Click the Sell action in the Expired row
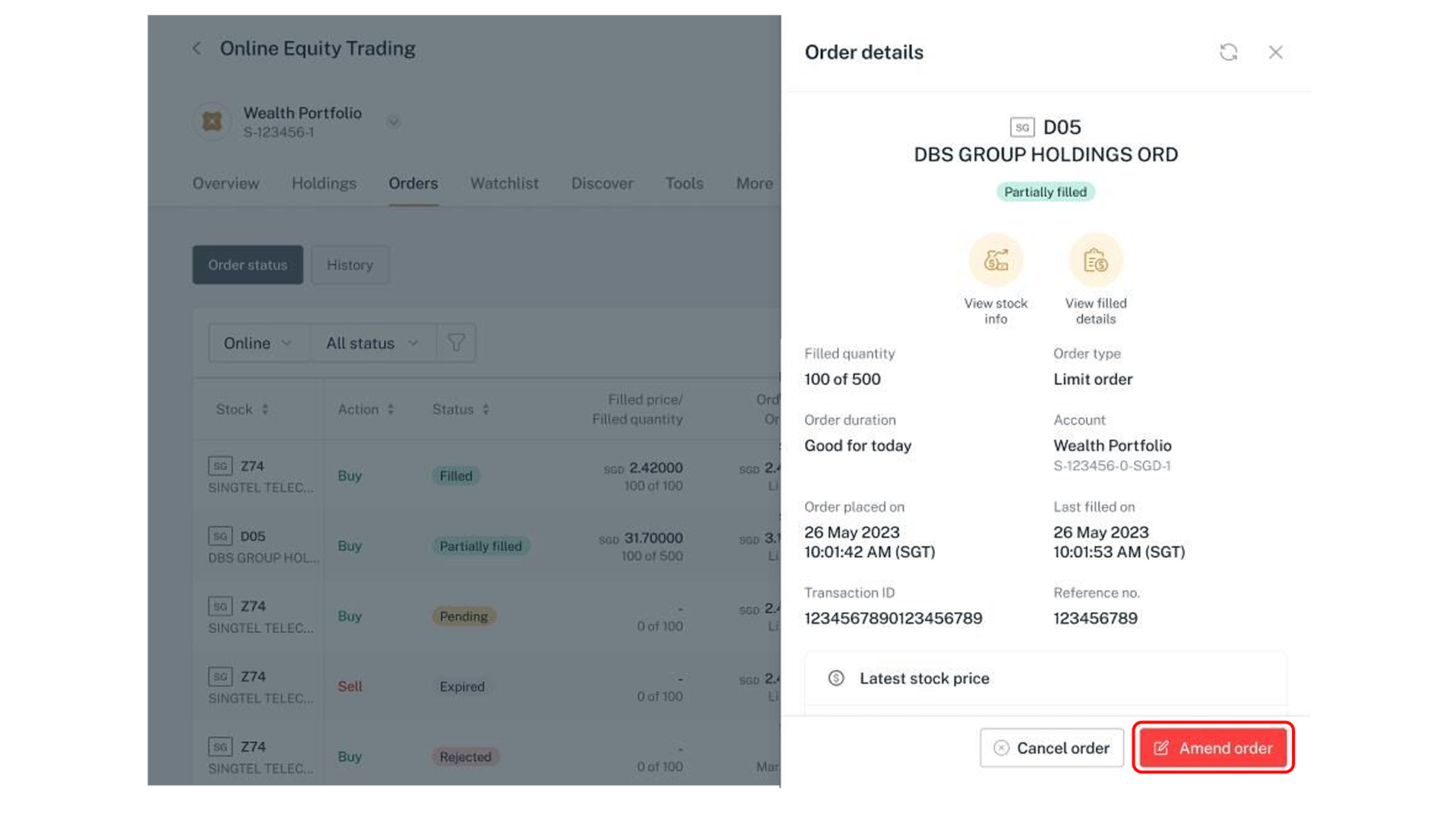1456x839 pixels. click(350, 686)
